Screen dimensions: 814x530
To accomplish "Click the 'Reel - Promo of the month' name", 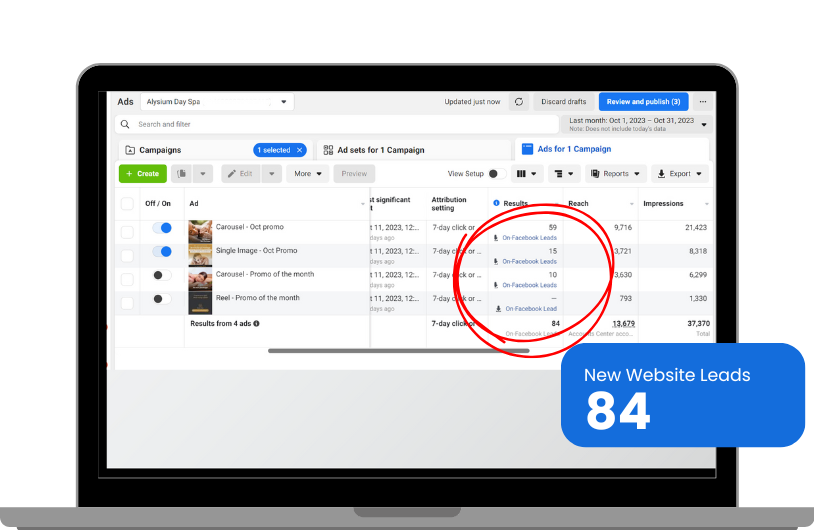I will tap(257, 298).
